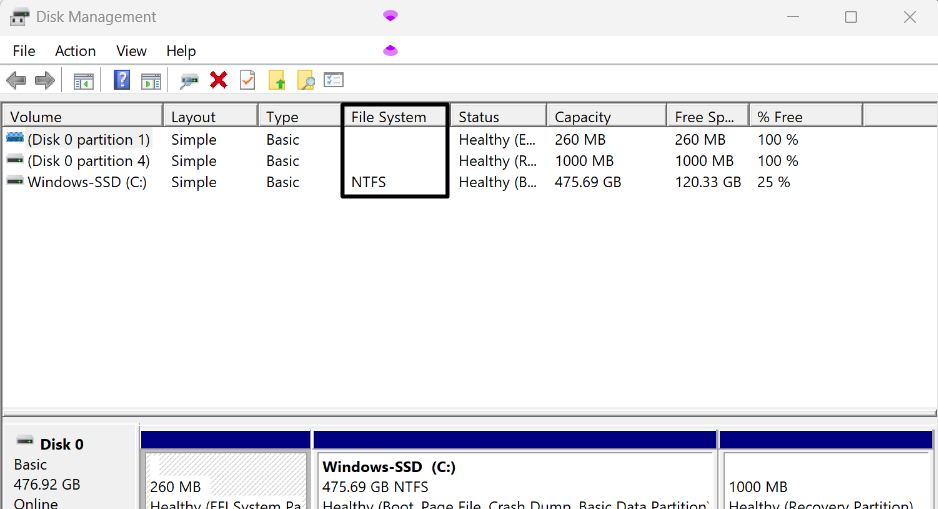Click the Properties checkmark page icon
The image size is (938, 509).
pos(247,81)
